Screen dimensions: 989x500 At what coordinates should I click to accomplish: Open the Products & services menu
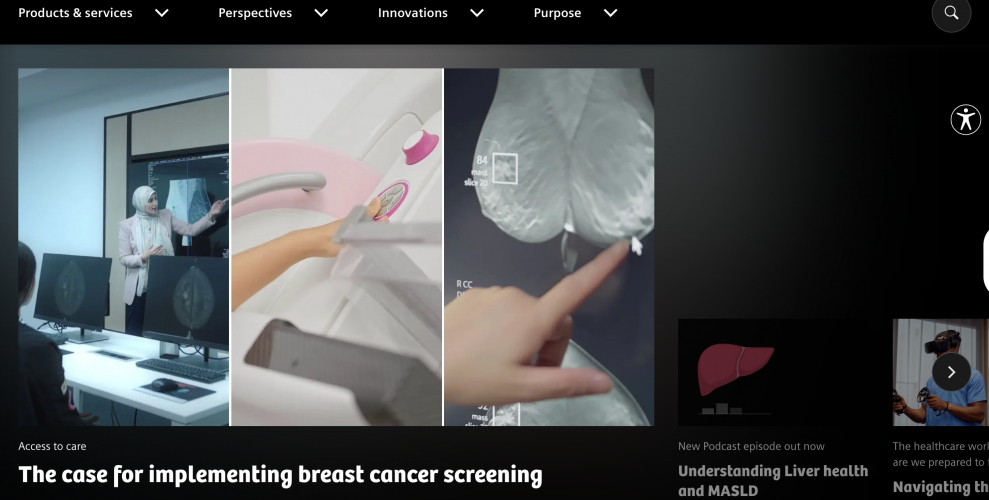tap(75, 13)
